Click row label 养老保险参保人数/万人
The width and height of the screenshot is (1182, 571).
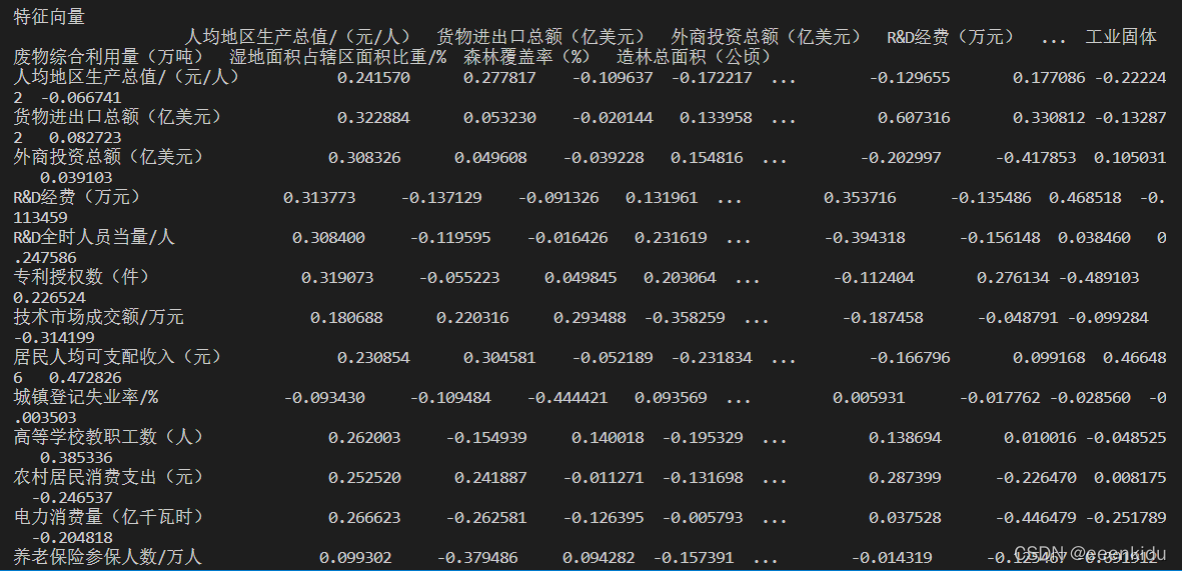click(x=108, y=557)
